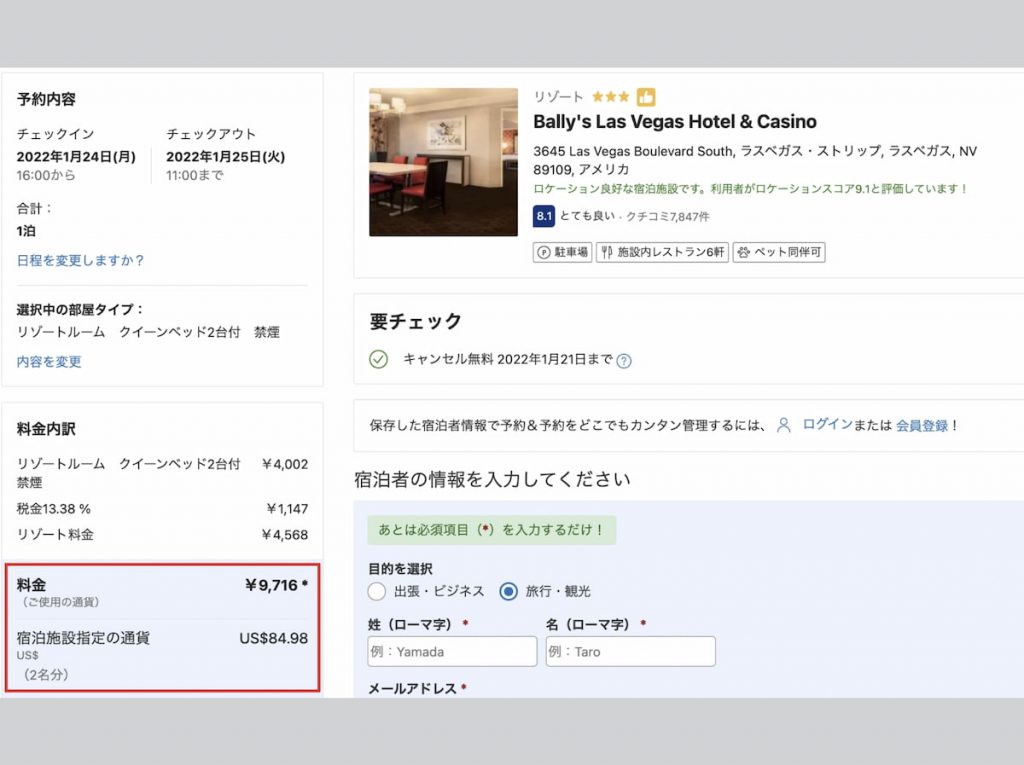Click the メールアドレス field label

pos(412,689)
